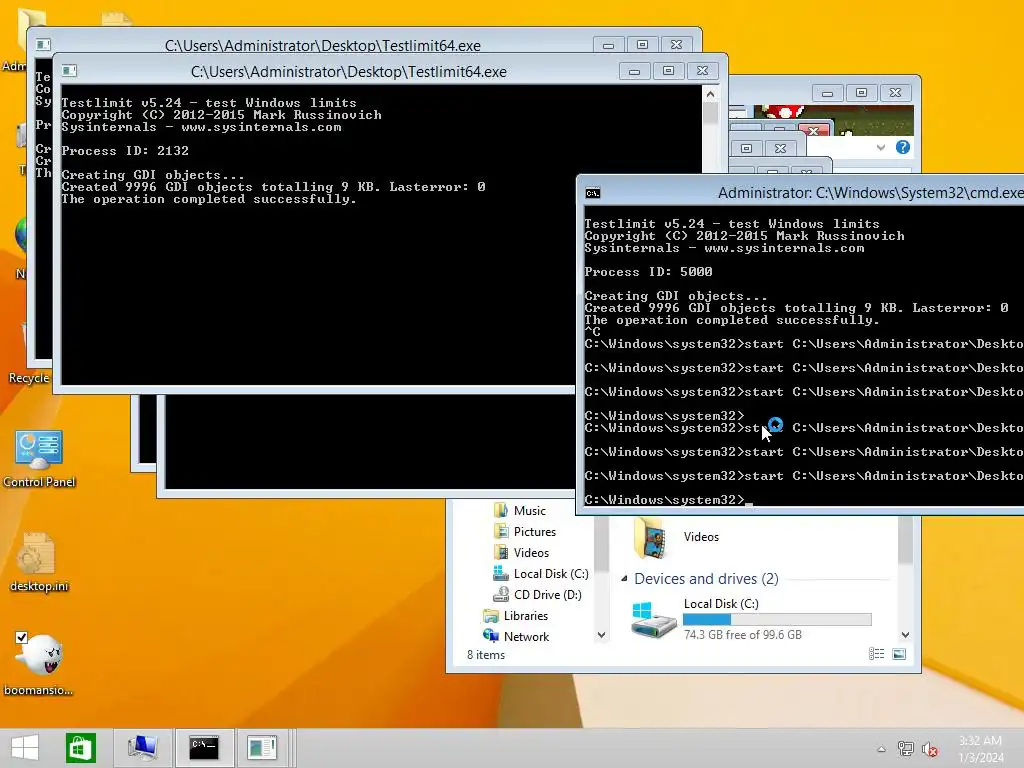This screenshot has width=1024, height=768.
Task: Open cmd.exe window system menu icon
Action: coord(593,193)
